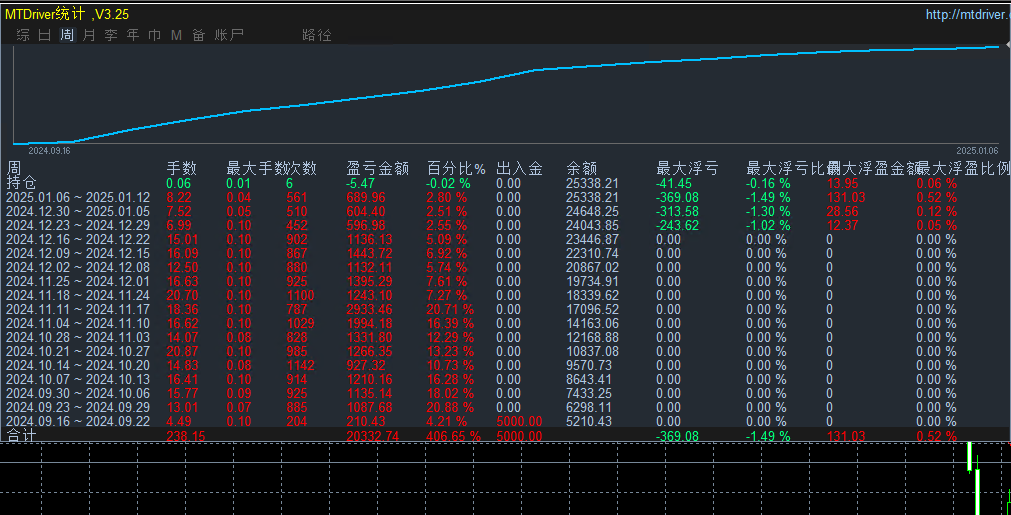Select the 日 daily statistics tab

[45, 35]
